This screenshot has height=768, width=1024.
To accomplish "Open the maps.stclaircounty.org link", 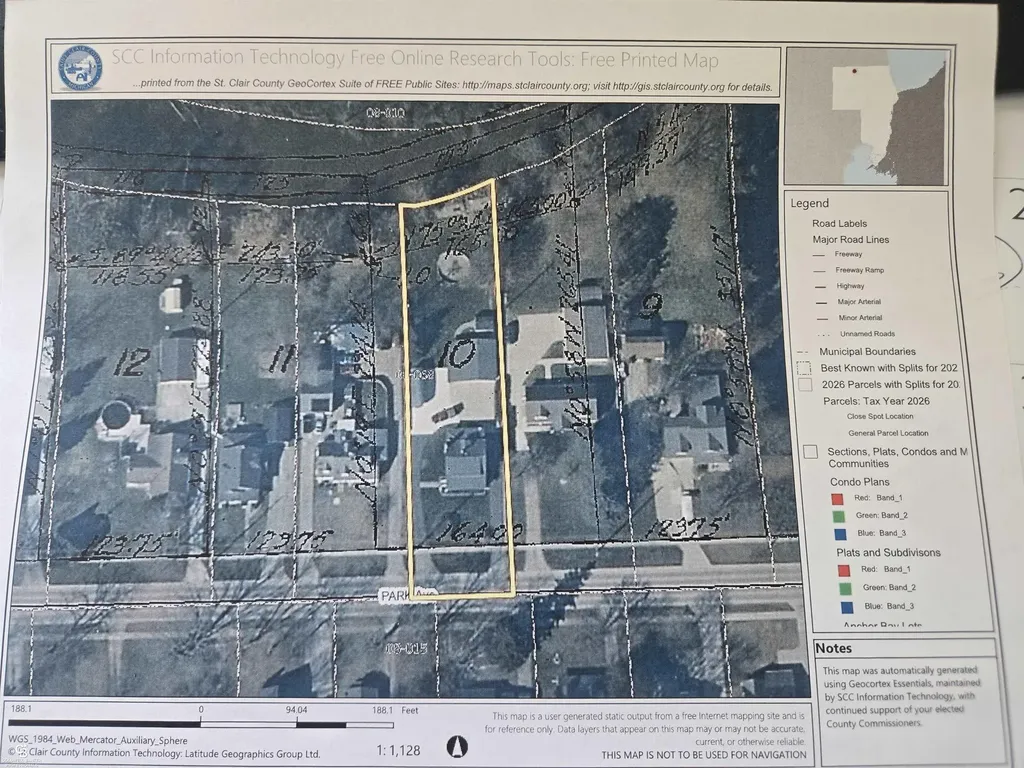I will (x=525, y=85).
